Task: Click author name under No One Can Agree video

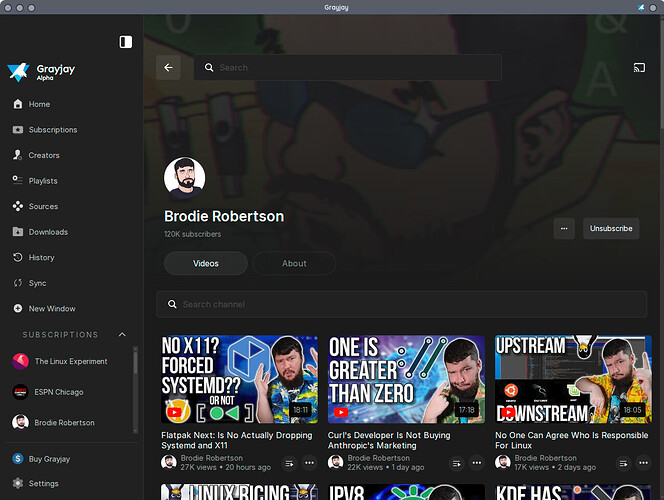Action: click(x=545, y=458)
